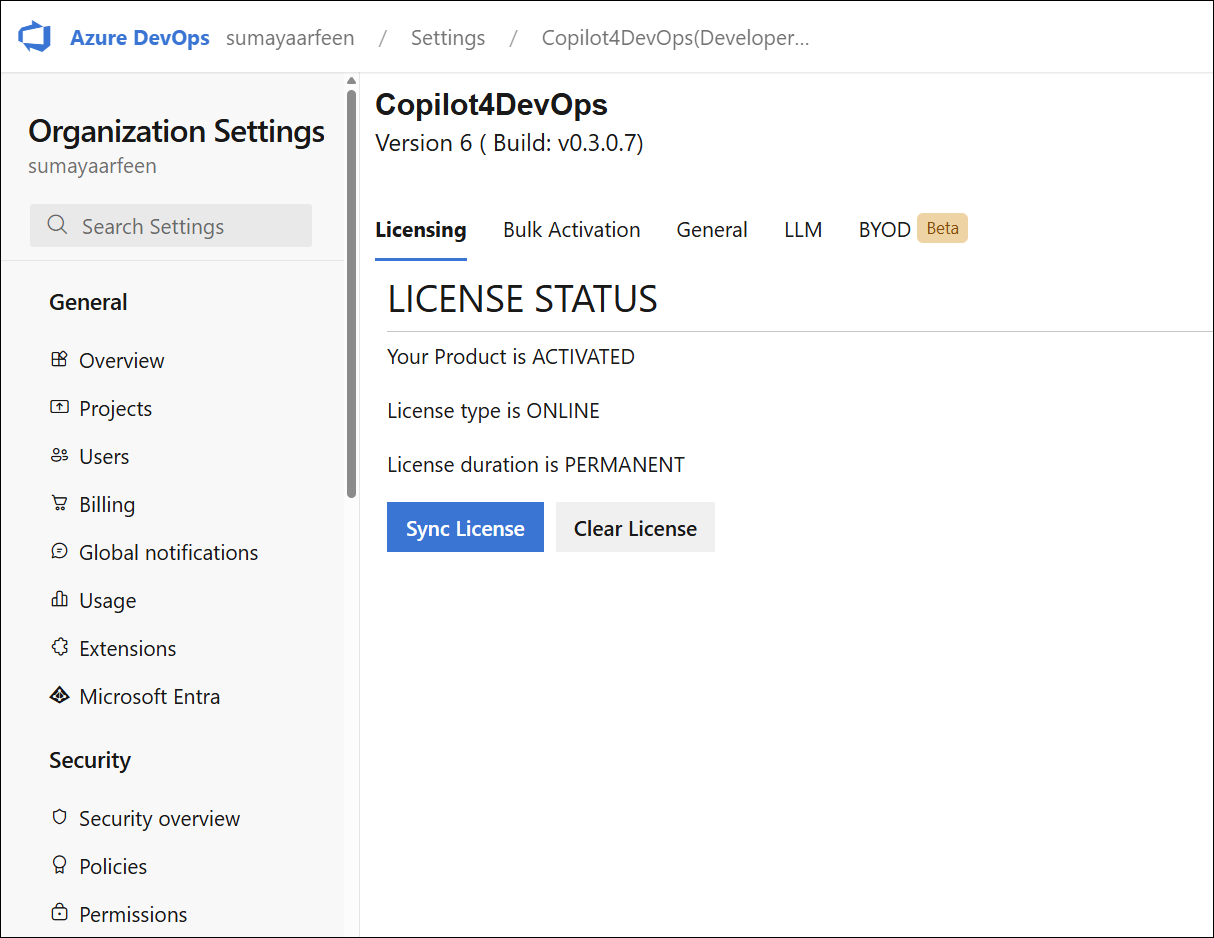Click the 'Security' section heading
Image resolution: width=1214 pixels, height=938 pixels.
pyautogui.click(x=90, y=760)
